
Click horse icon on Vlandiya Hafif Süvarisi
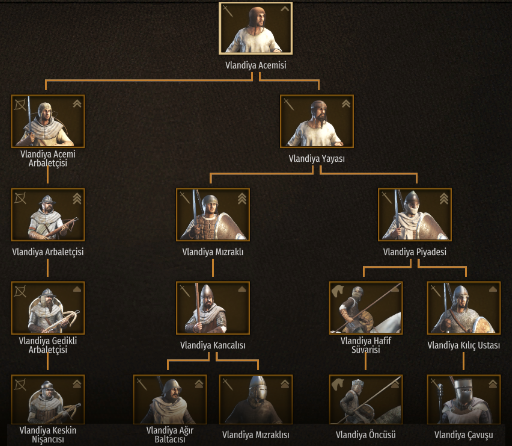tap(338, 290)
